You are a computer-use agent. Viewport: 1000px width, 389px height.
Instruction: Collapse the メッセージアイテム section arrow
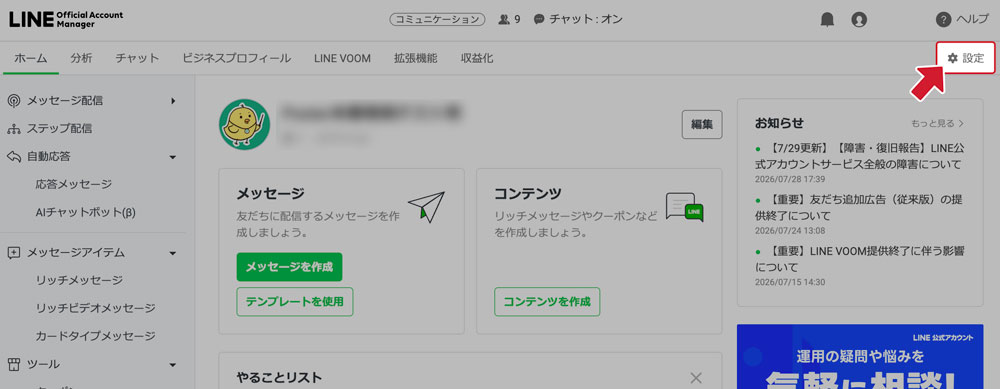point(172,253)
